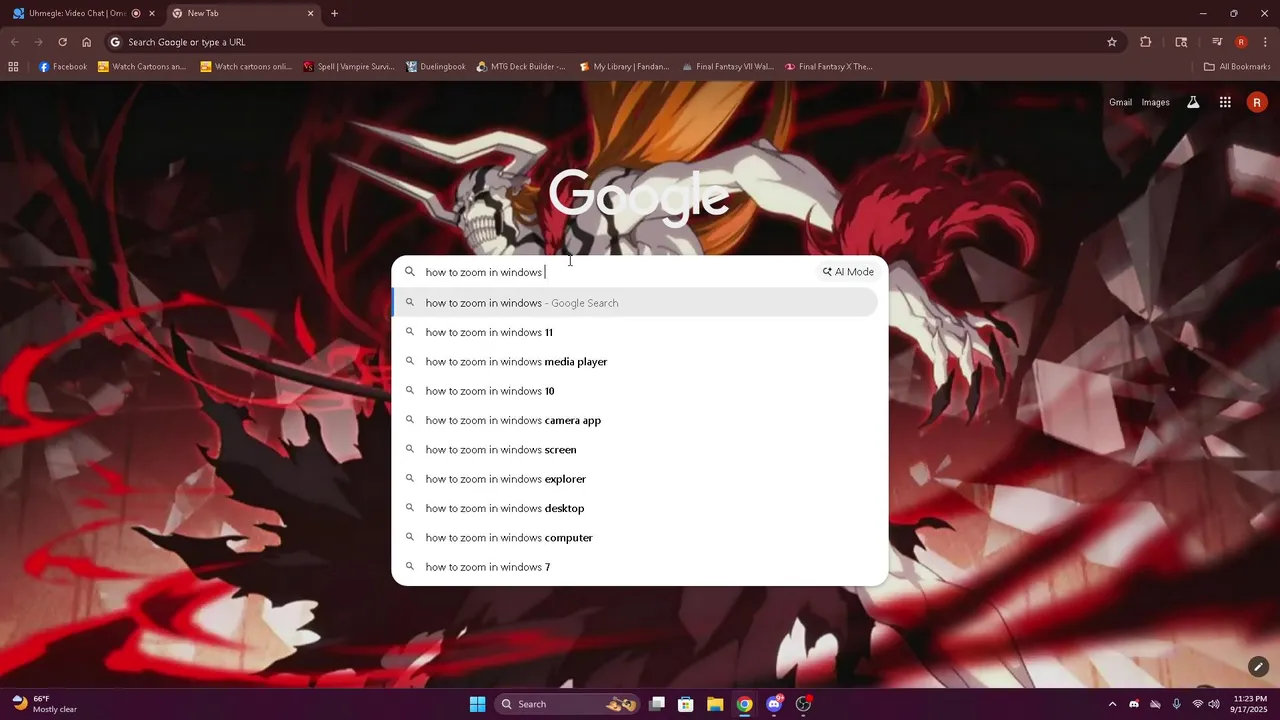Viewport: 1280px width, 720px height.
Task: Open the Windows Start menu
Action: coord(477,704)
